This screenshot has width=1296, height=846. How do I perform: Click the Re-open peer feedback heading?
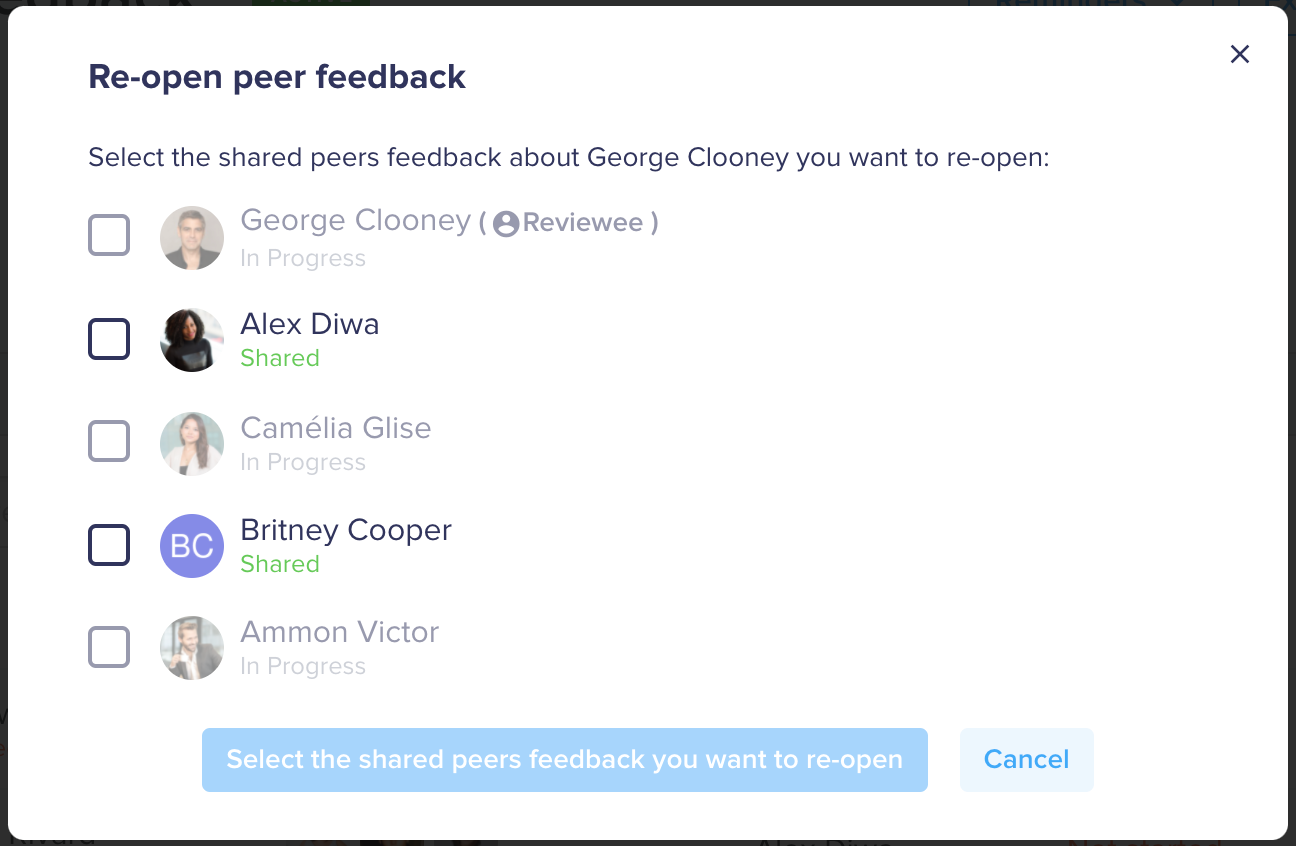pos(277,77)
